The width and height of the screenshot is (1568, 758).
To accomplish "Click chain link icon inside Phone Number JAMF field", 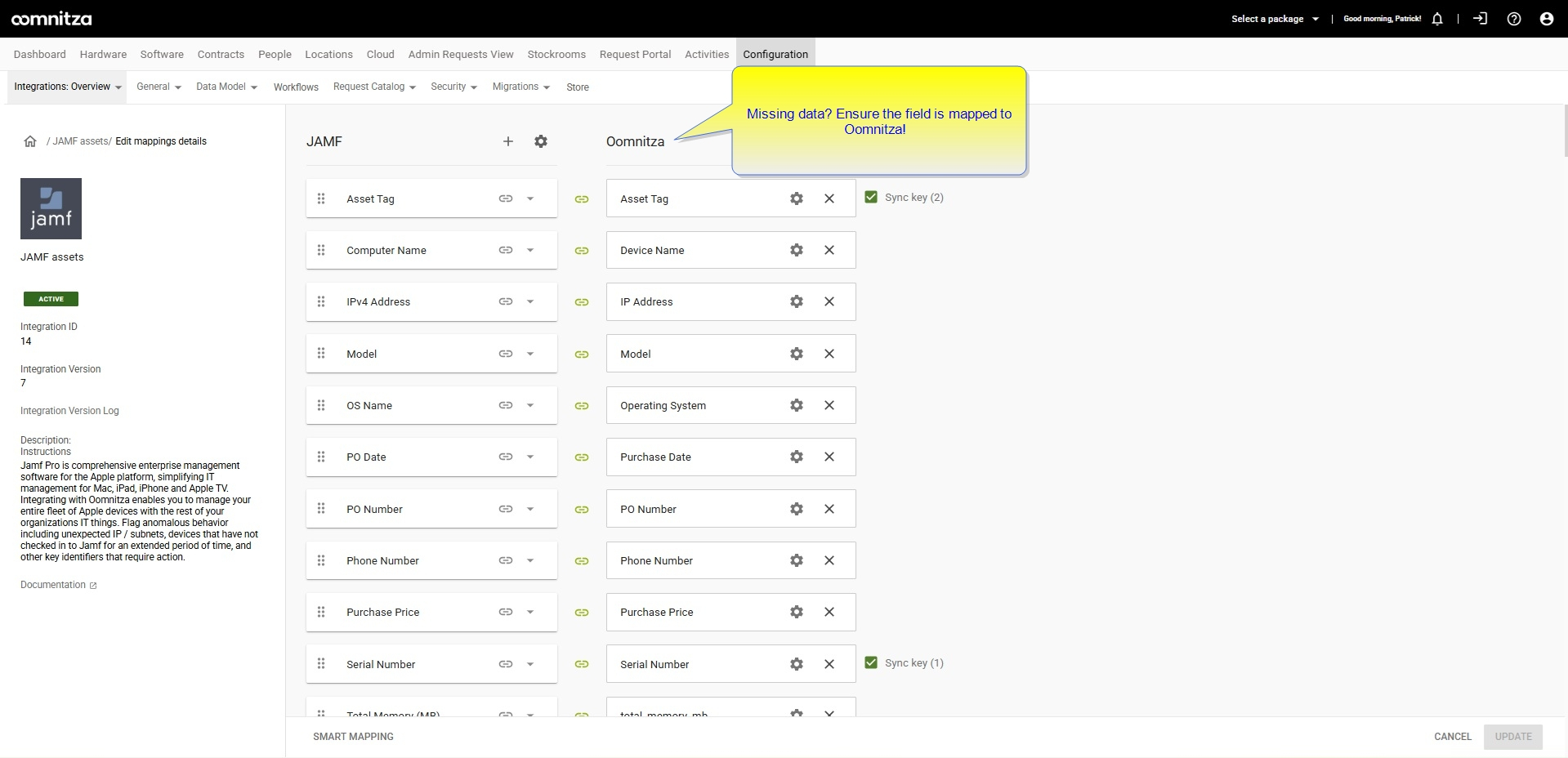I will (506, 560).
